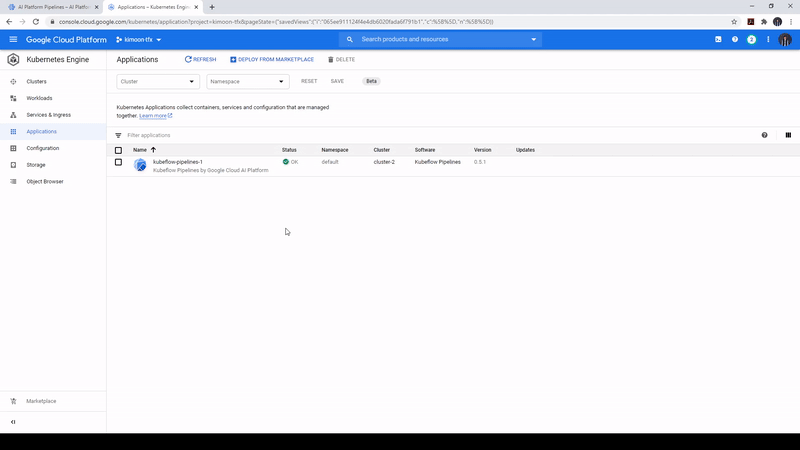Click the SAVE view button

(337, 81)
